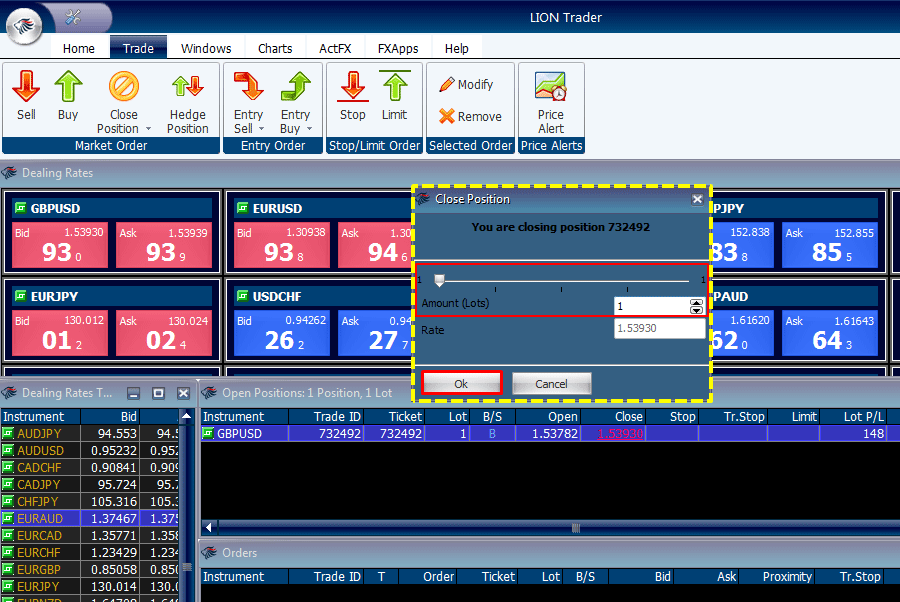Click the GBPUSD tile instrument icon
900x602 pixels.
tap(21, 208)
